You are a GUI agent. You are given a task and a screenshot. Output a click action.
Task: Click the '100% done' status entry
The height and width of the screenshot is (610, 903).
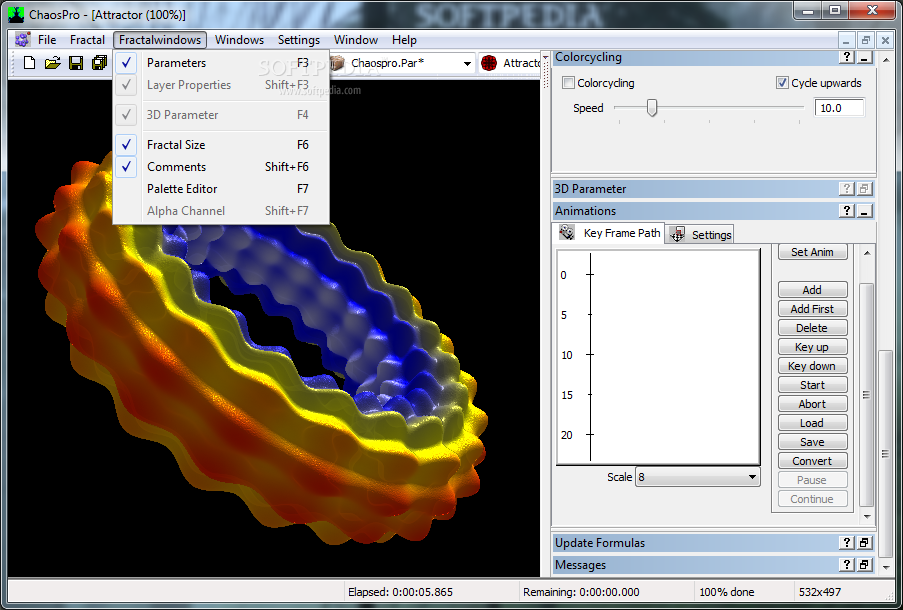point(727,592)
